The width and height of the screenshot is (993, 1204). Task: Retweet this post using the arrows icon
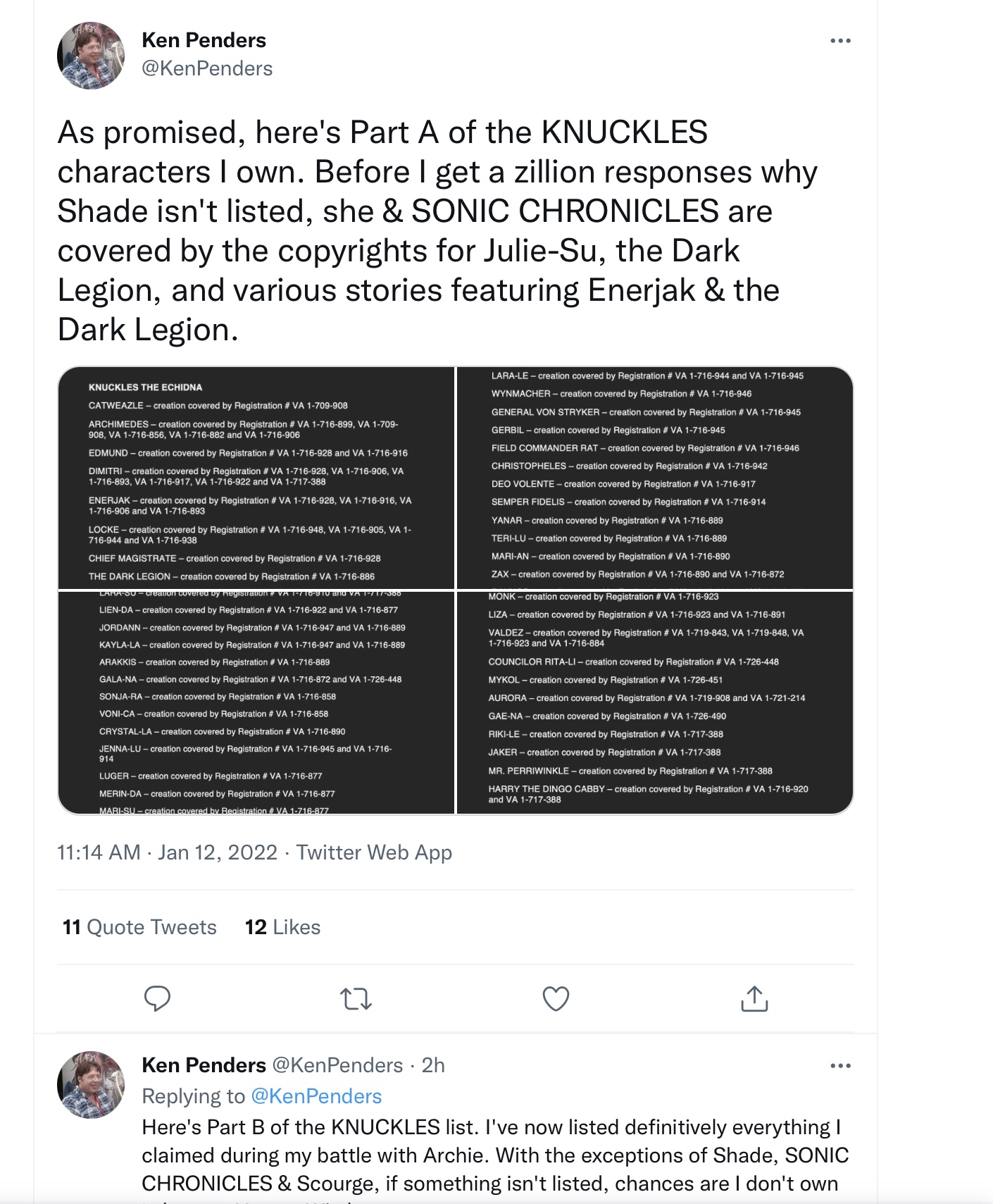point(356,999)
